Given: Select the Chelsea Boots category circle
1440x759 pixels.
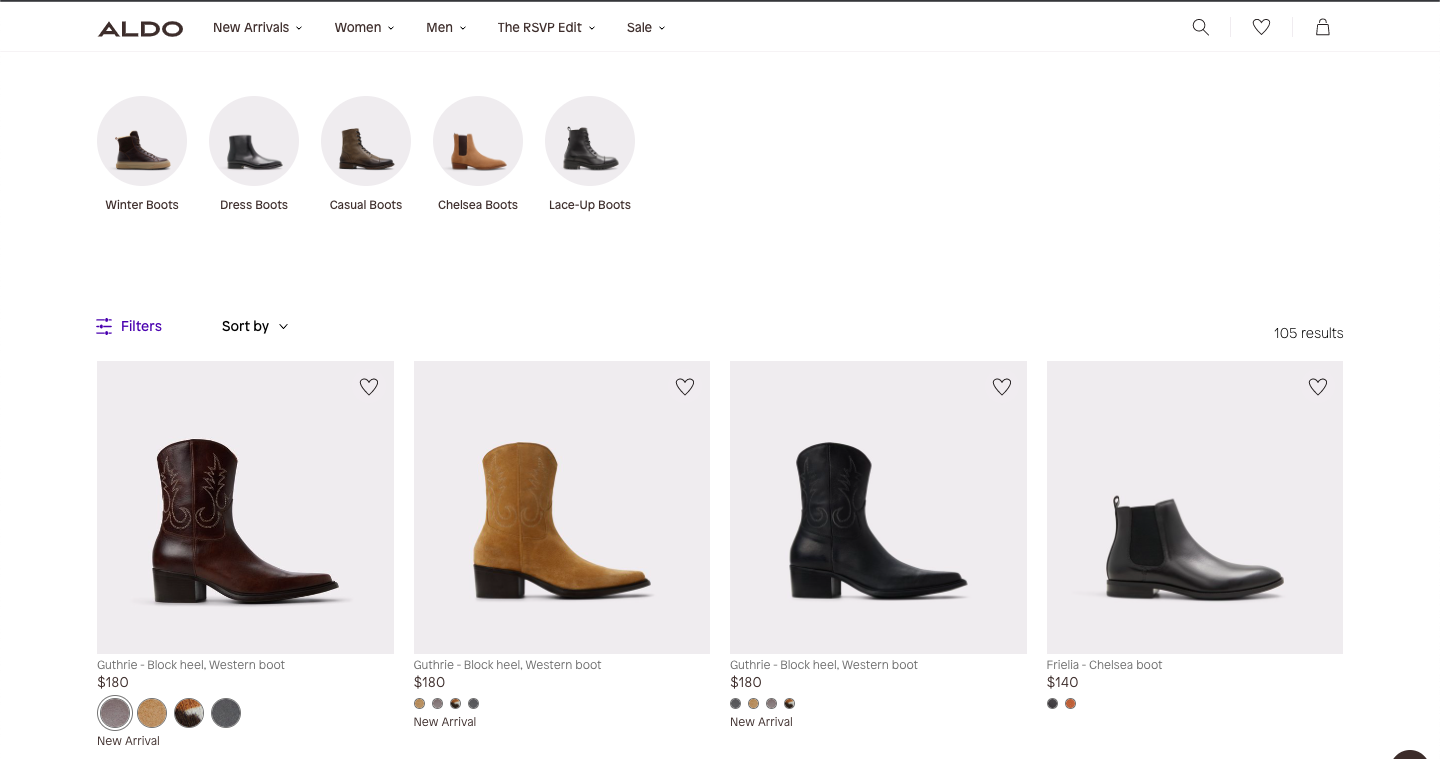Looking at the screenshot, I should tap(478, 141).
